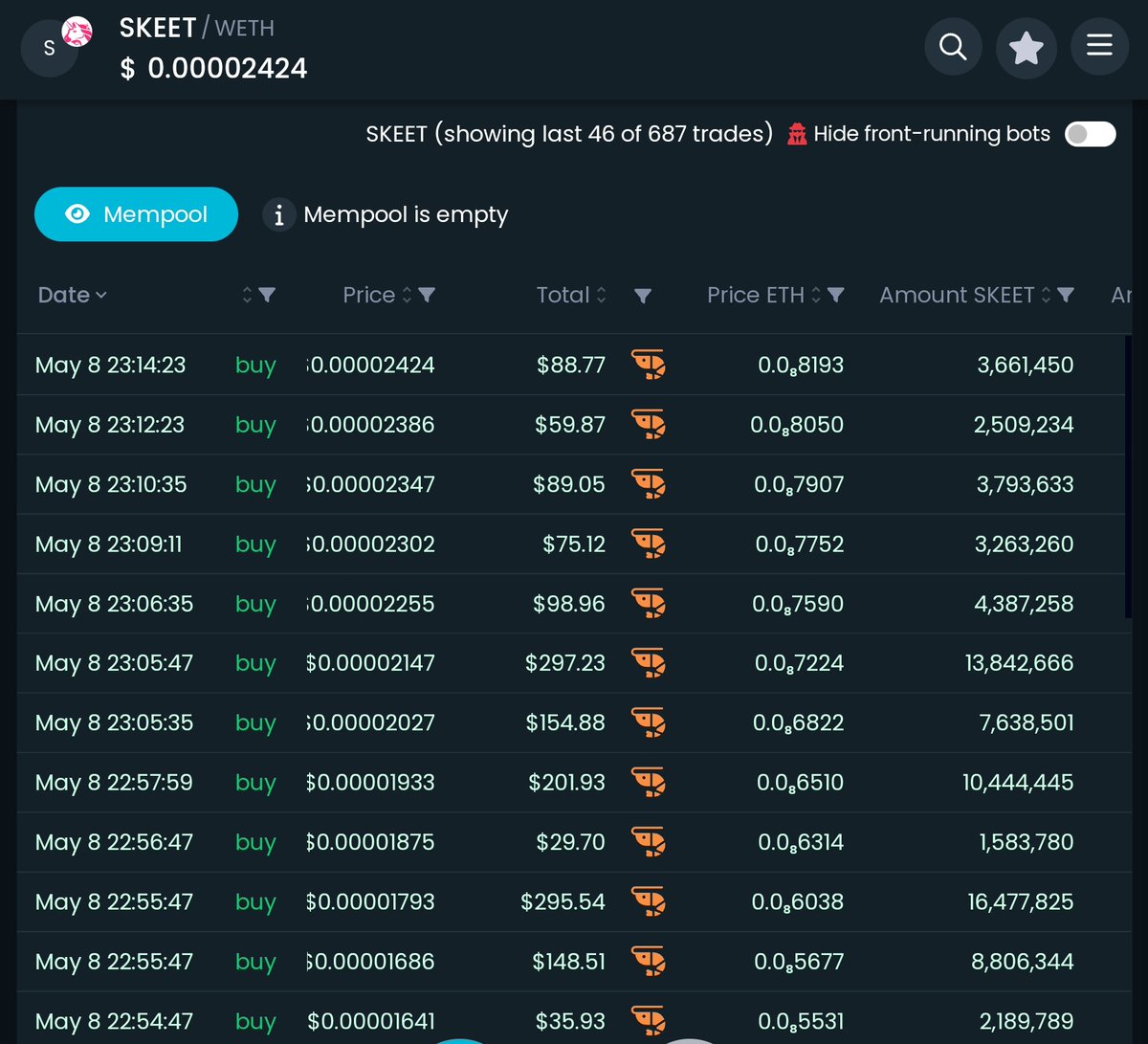Open the search magnifier icon

[954, 46]
